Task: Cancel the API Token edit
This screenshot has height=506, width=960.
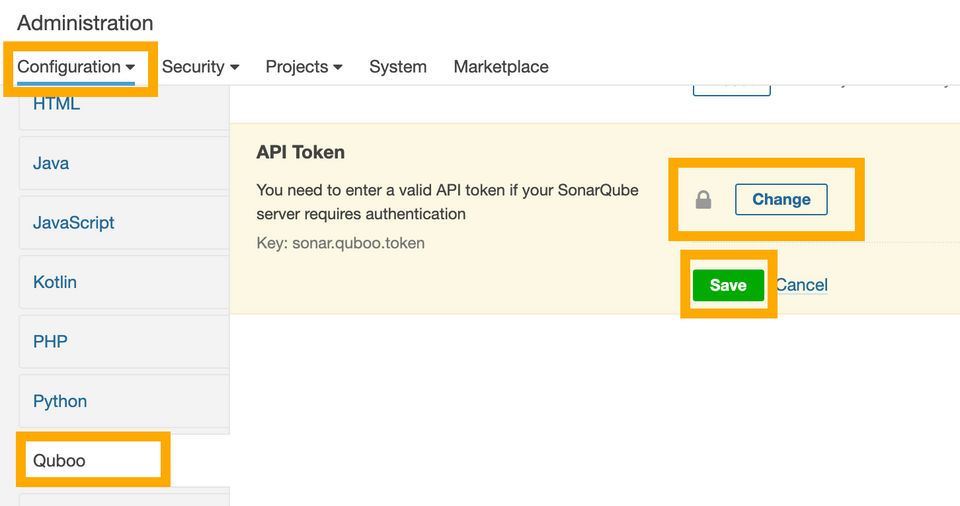Action: (802, 285)
